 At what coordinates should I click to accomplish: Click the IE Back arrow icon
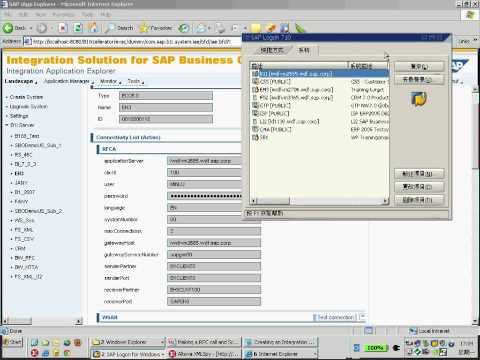(x=8, y=28)
